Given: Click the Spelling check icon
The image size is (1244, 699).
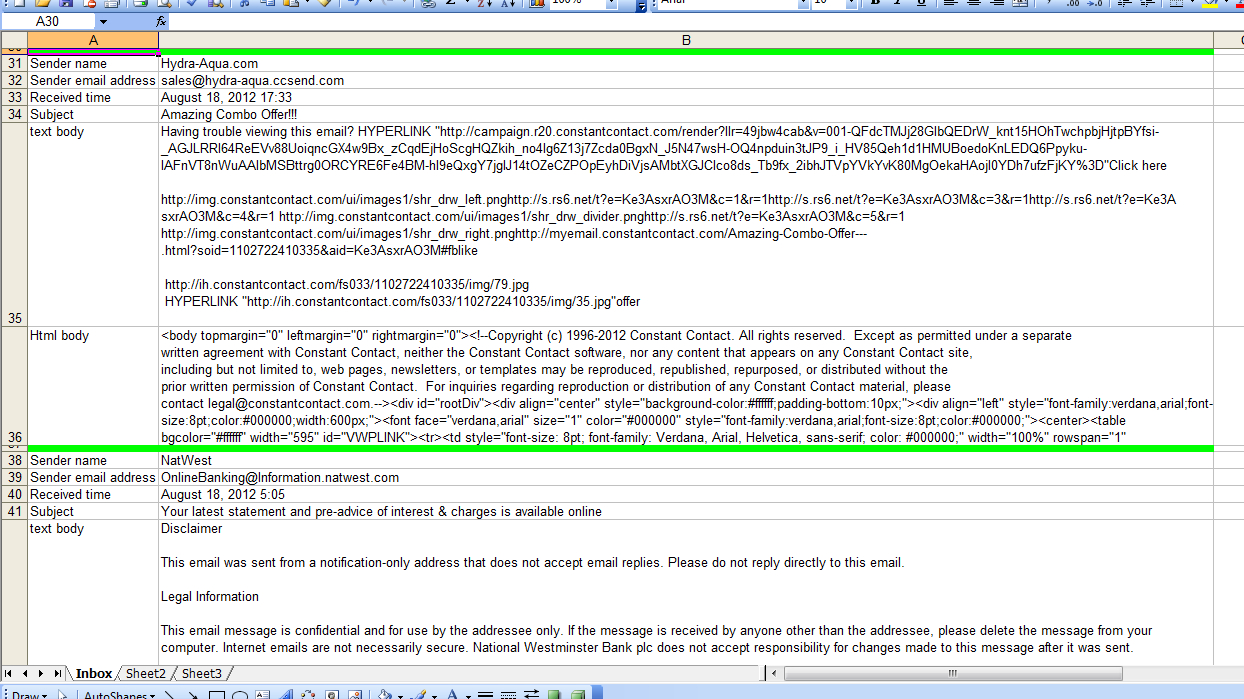Looking at the screenshot, I should [192, 5].
